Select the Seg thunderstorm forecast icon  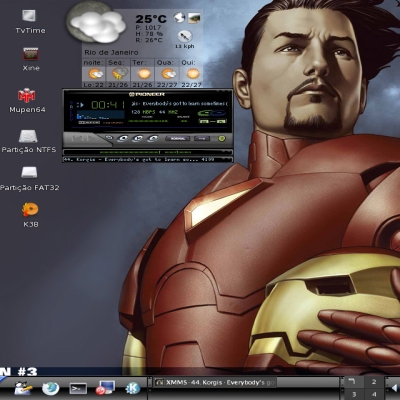click(x=119, y=74)
